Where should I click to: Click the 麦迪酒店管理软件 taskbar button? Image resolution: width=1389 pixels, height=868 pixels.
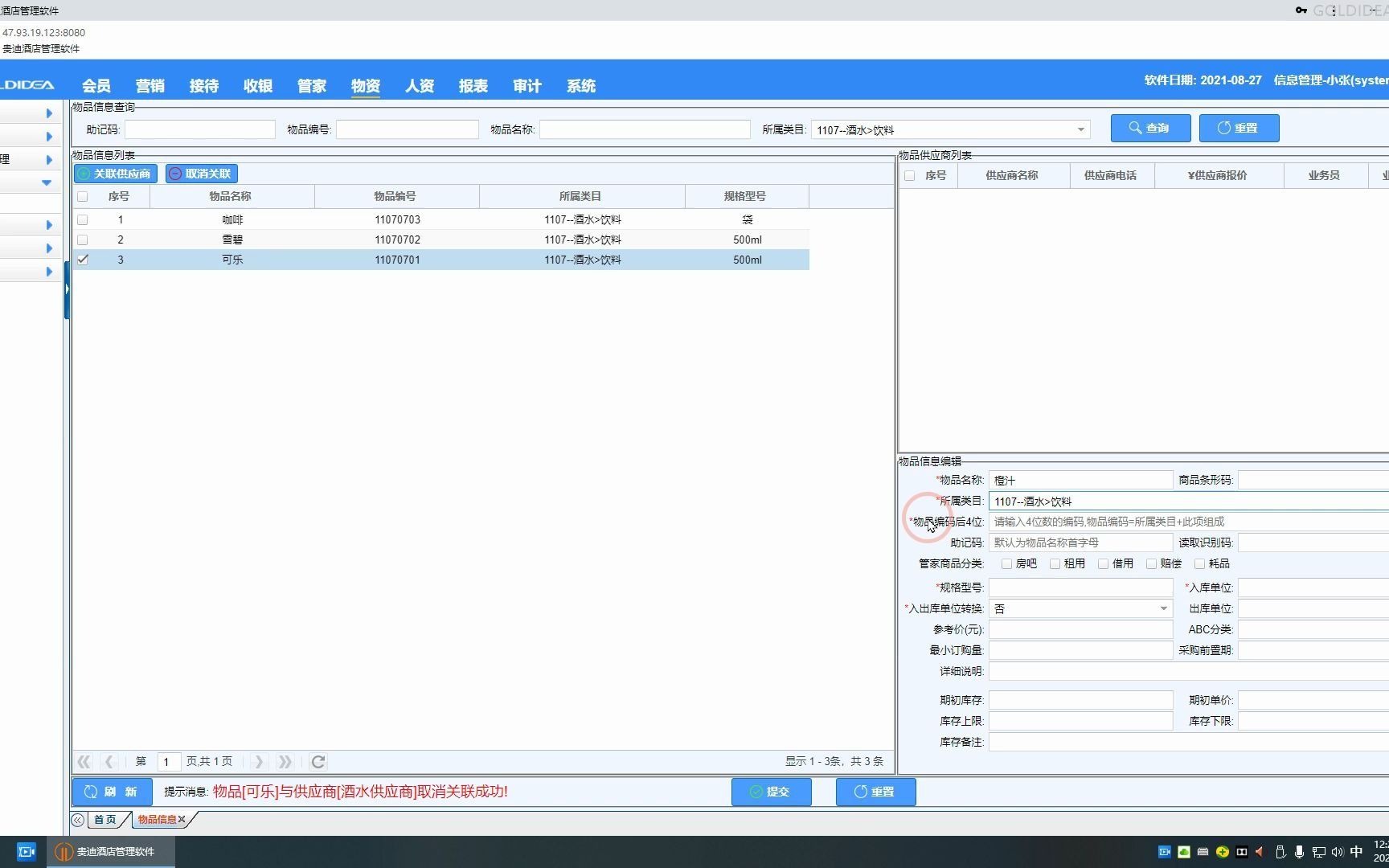point(111,852)
